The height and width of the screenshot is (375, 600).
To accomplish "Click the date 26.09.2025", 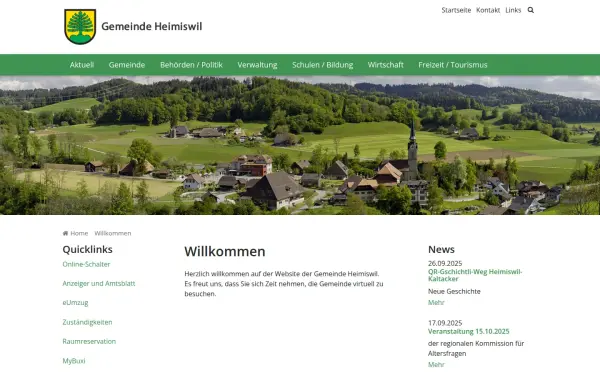I will (x=445, y=263).
